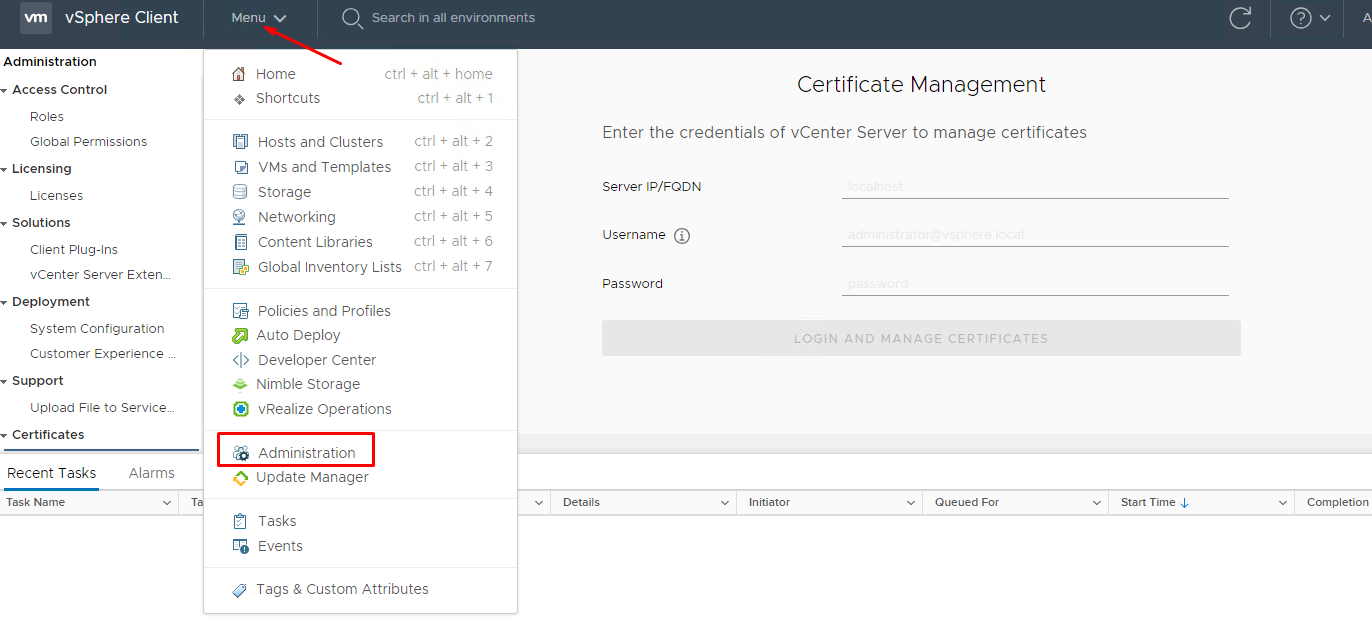Screen dimensions: 1372x624
Task: Click the vRealize Operations icon
Action: point(240,409)
